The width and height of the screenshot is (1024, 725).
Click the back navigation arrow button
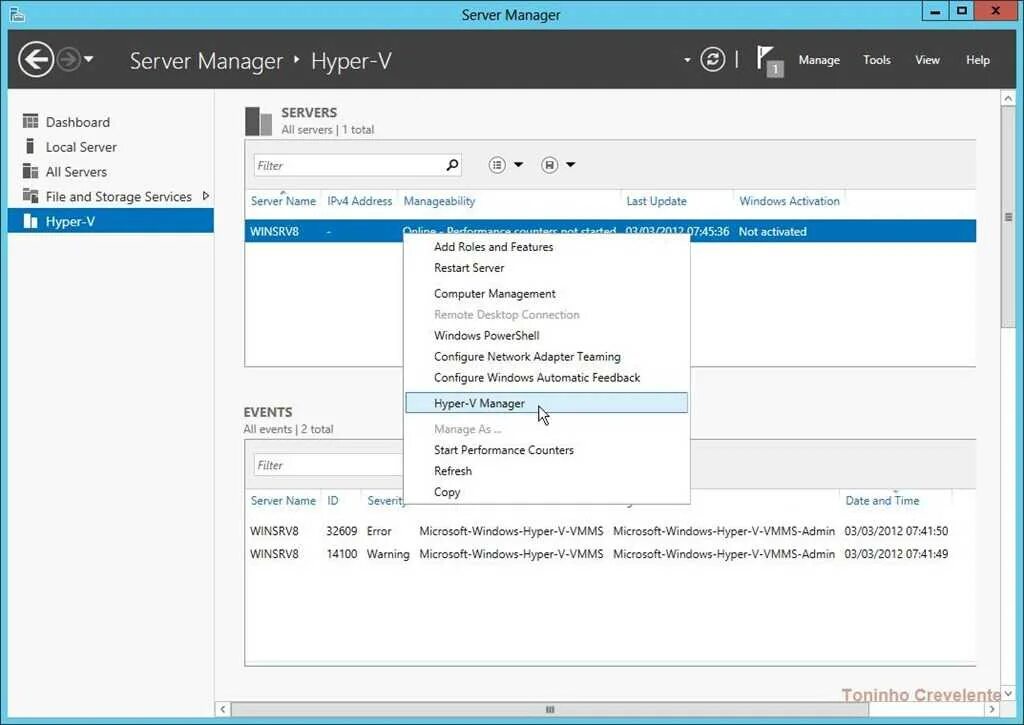[35, 59]
